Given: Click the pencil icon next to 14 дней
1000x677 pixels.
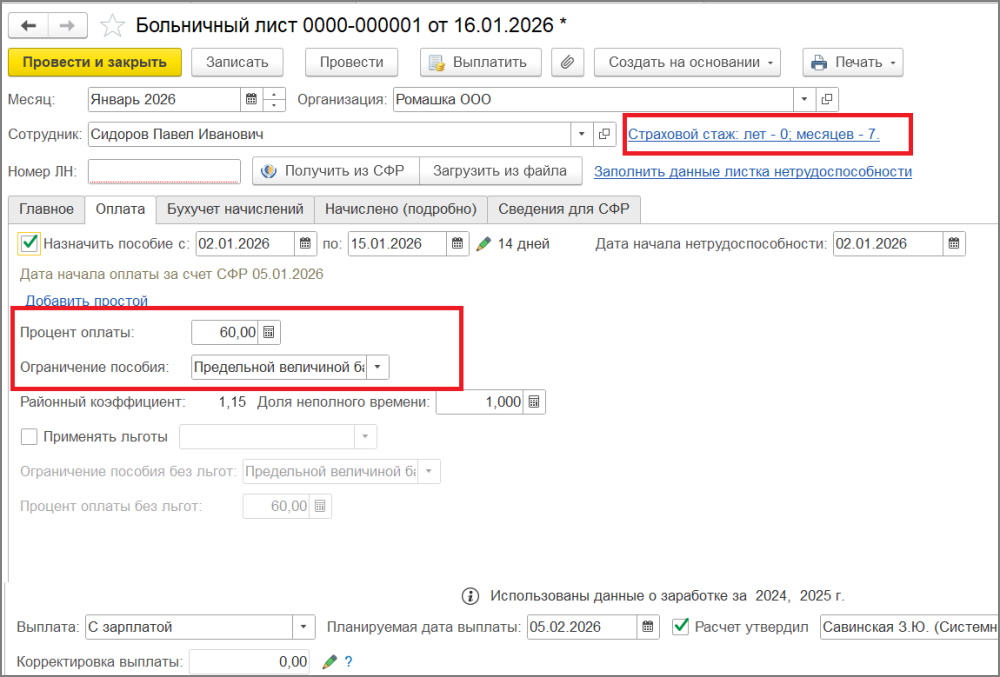Looking at the screenshot, I should [x=484, y=244].
